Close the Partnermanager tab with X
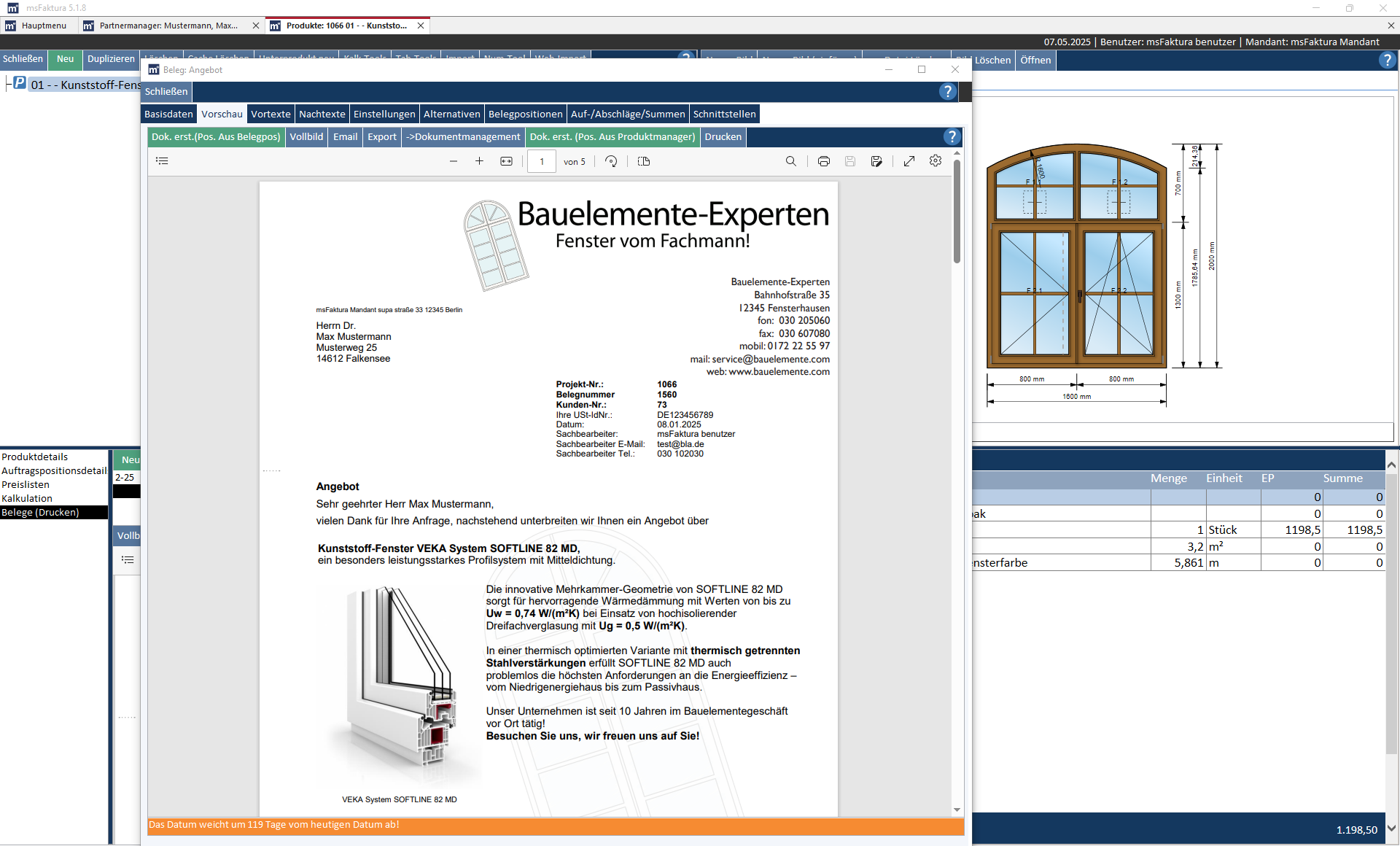 [x=256, y=26]
